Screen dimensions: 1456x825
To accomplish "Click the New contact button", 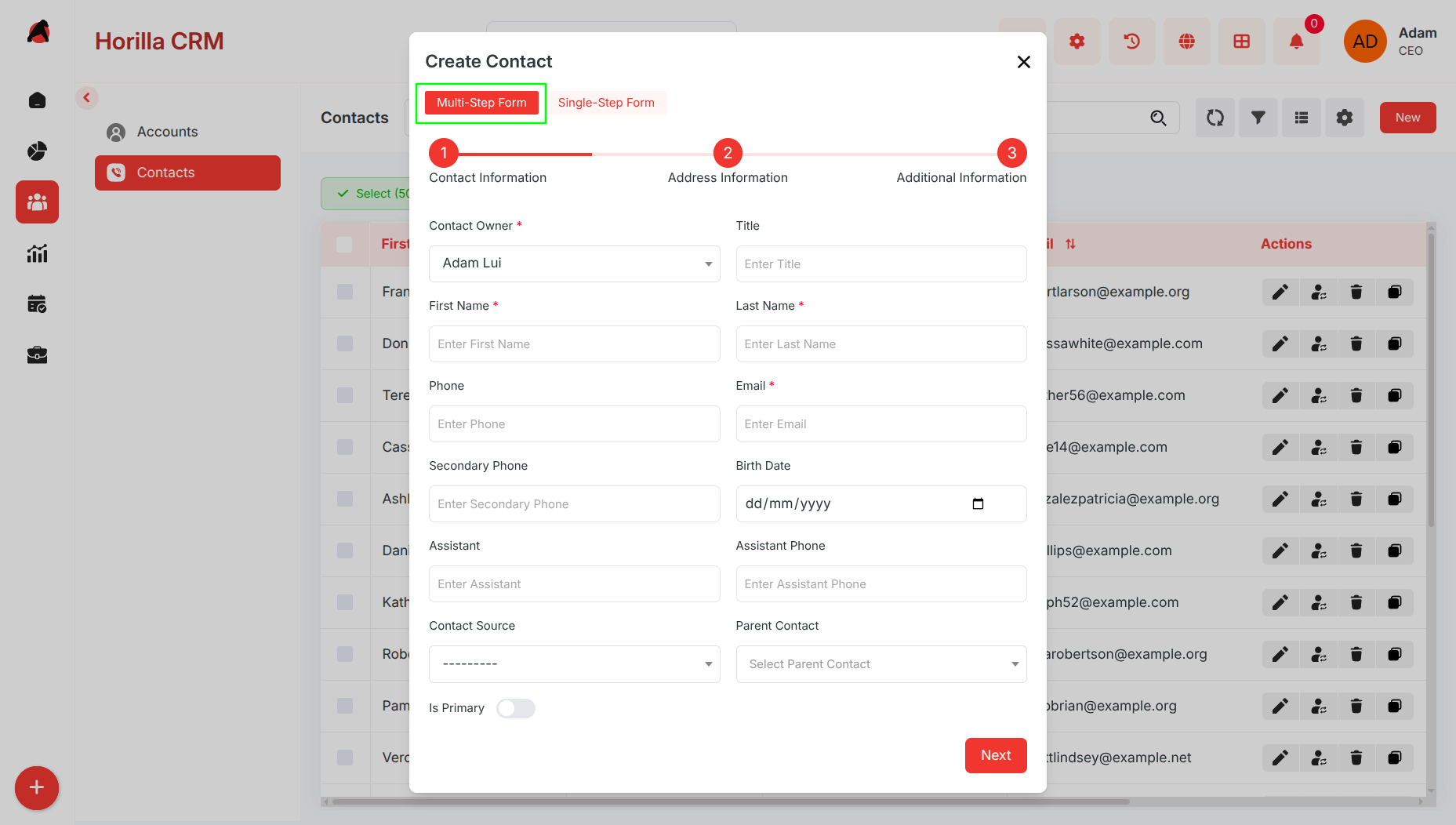I will pos(1407,118).
